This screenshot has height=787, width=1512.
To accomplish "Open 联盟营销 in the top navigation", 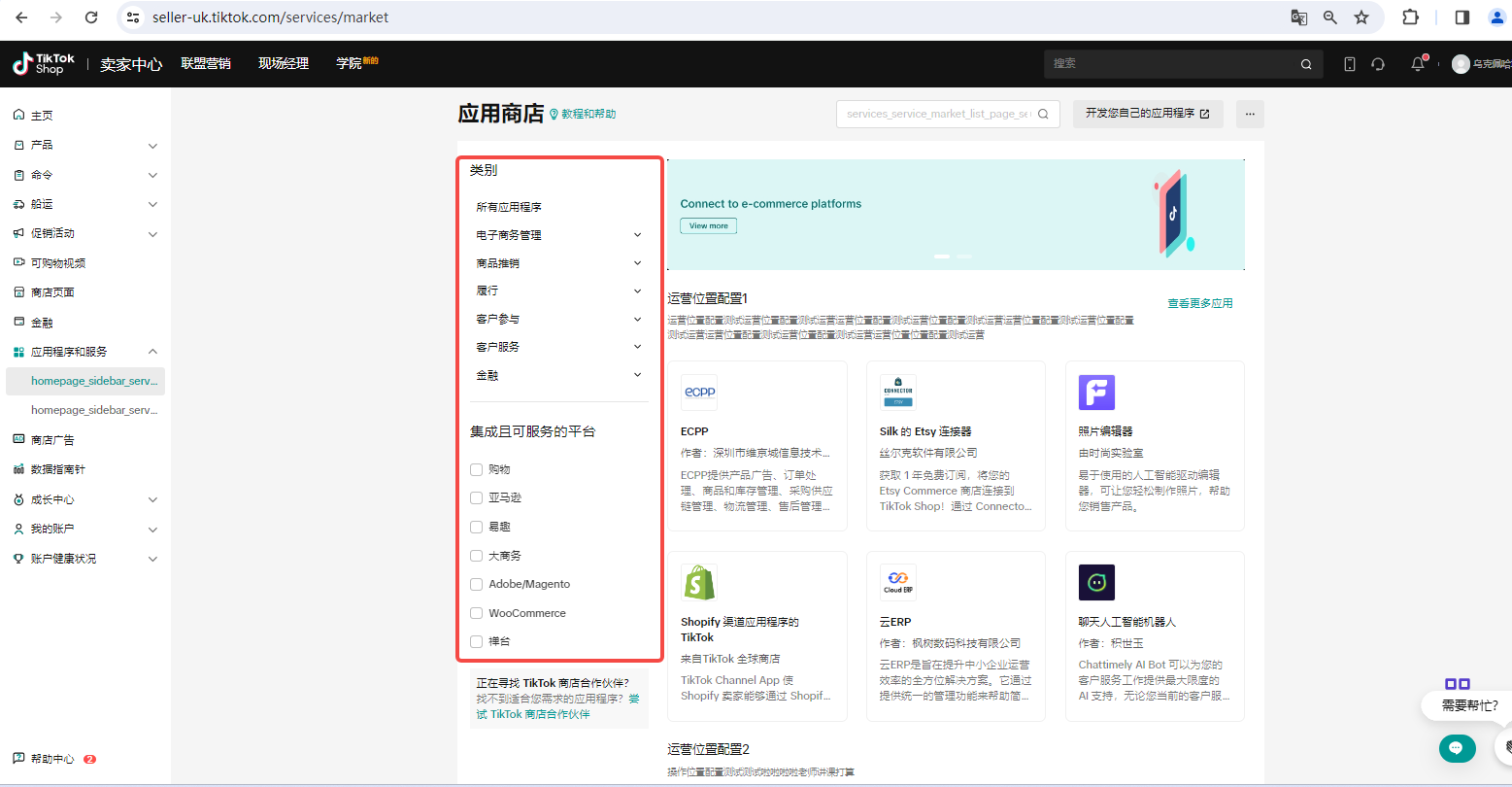I will pos(206,64).
